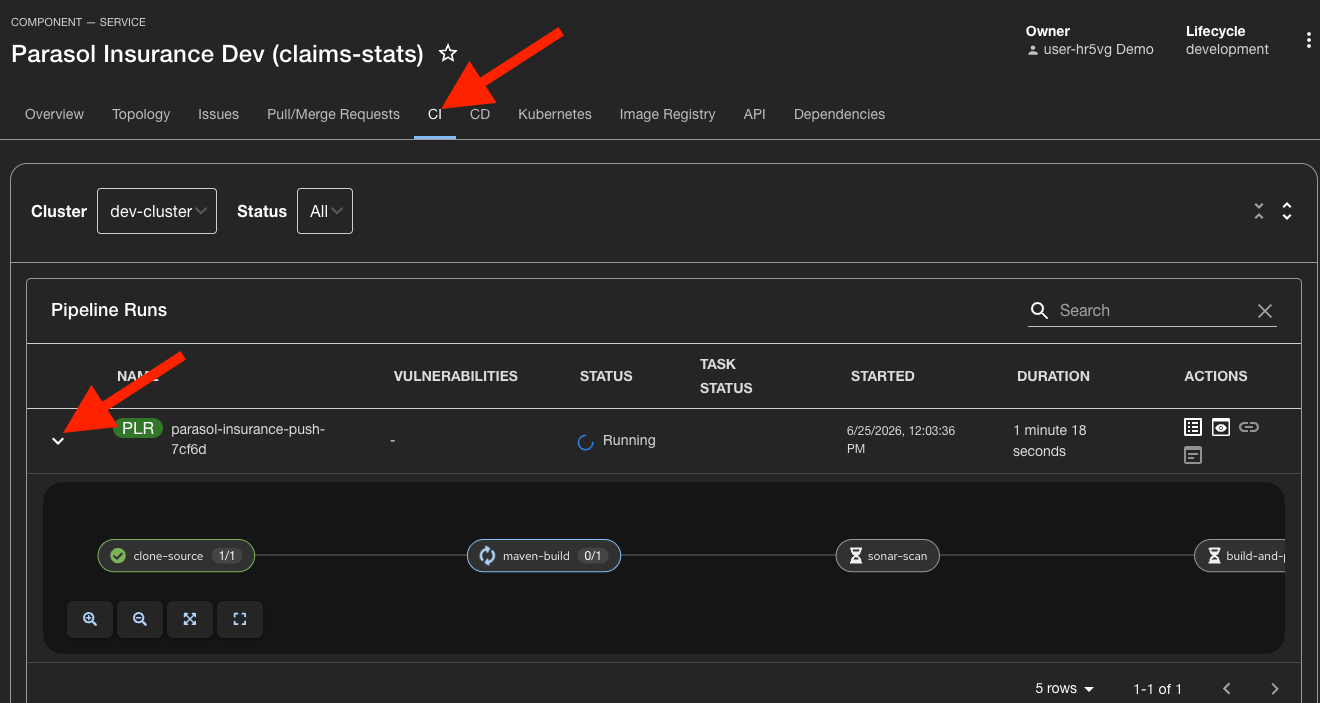
Task: Open the Dependencies tab
Action: [x=839, y=114]
